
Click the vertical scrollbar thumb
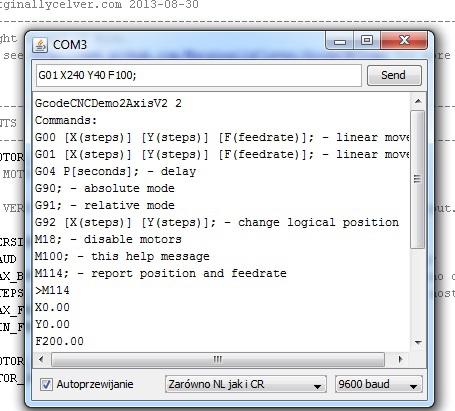coord(418,179)
